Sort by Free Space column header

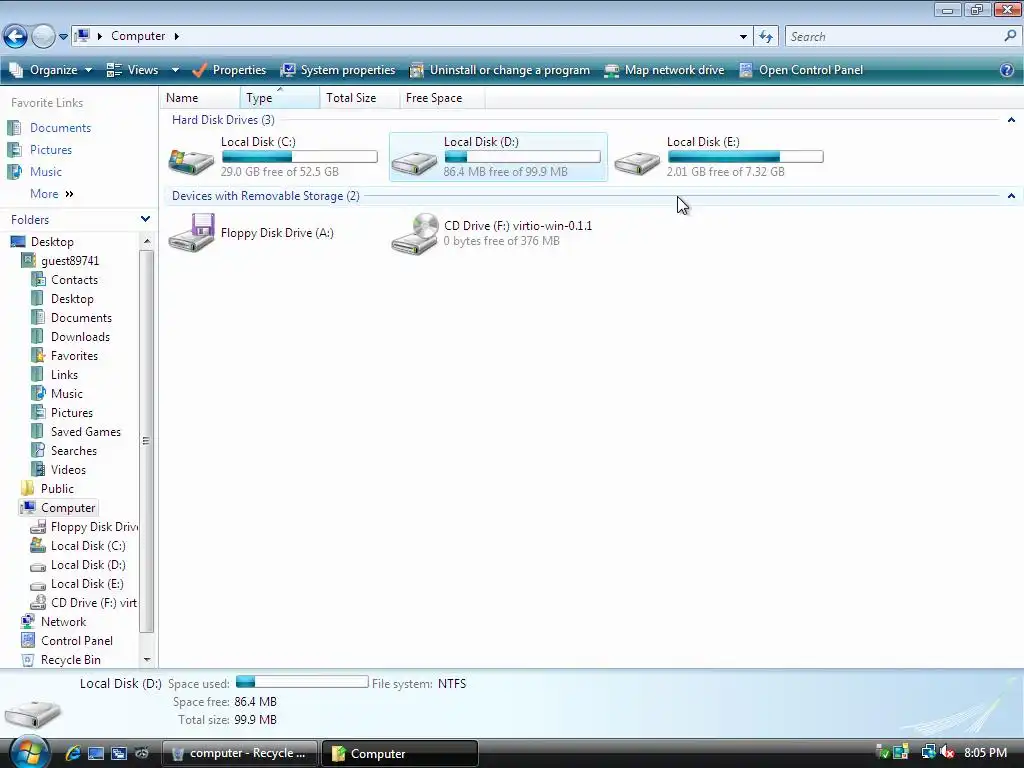point(441,98)
